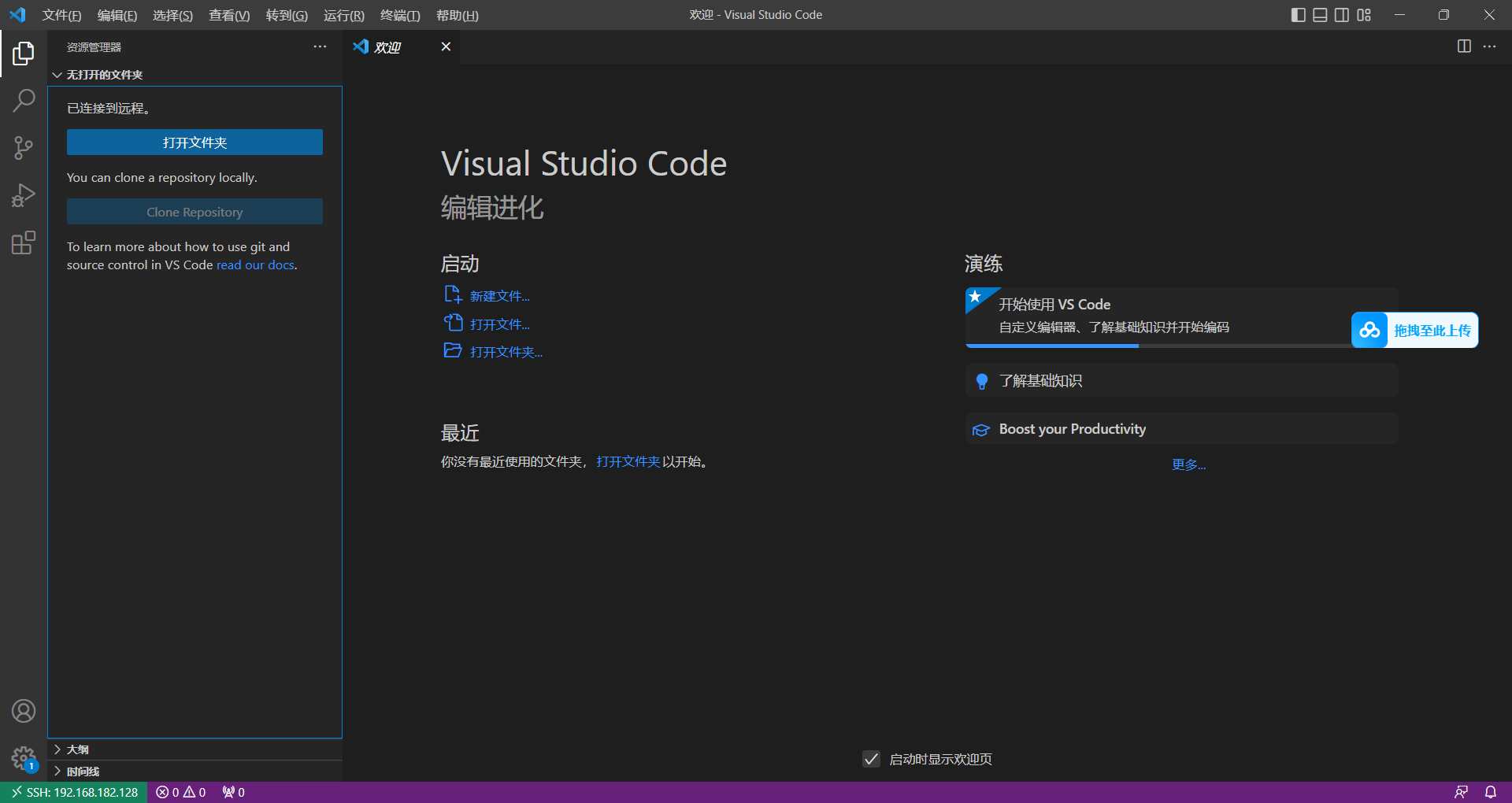This screenshot has height=803, width=1512.
Task: Click the VS Code logo in title bar
Action: pyautogui.click(x=17, y=15)
